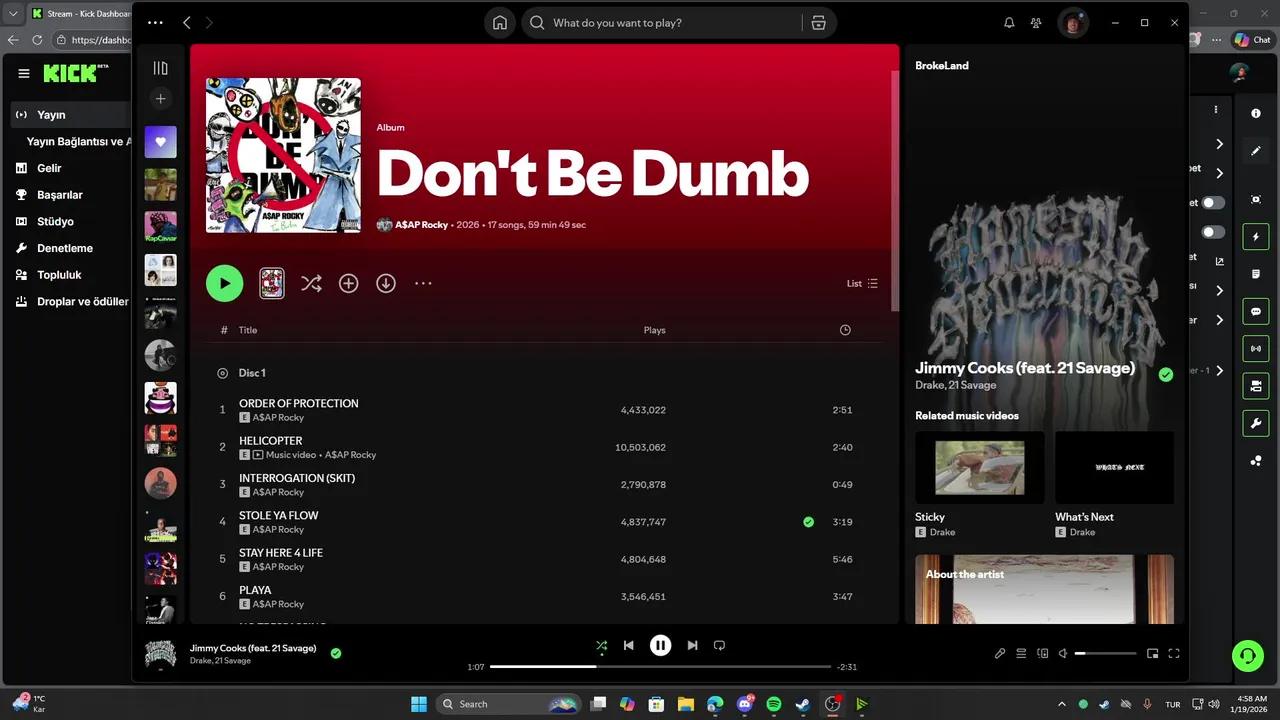Open the chat bubble icon in Kick sidebar
Screen dimensions: 1280x720
(x=1256, y=311)
